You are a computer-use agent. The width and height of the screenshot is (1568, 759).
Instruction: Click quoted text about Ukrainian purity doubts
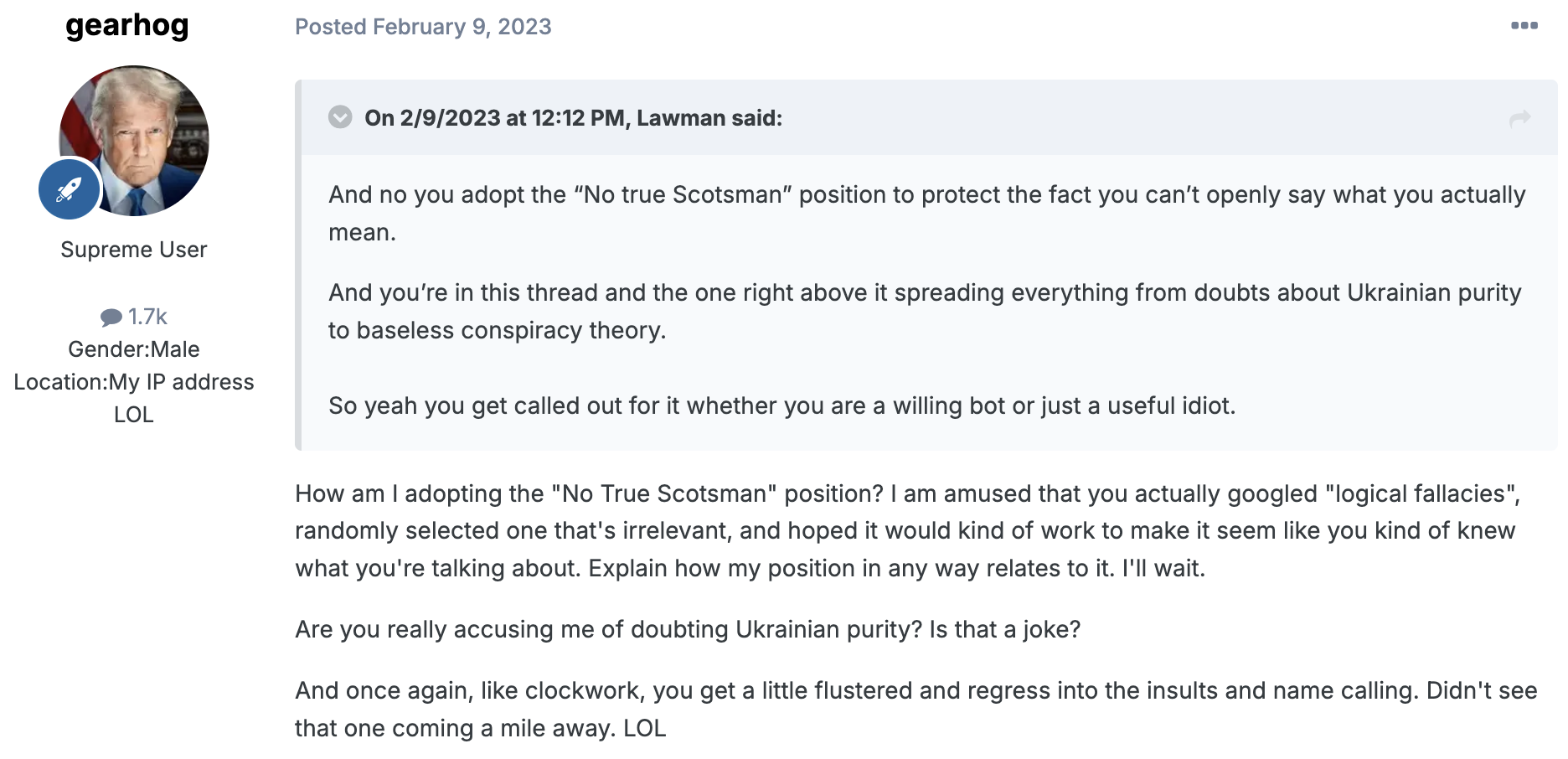point(925,311)
